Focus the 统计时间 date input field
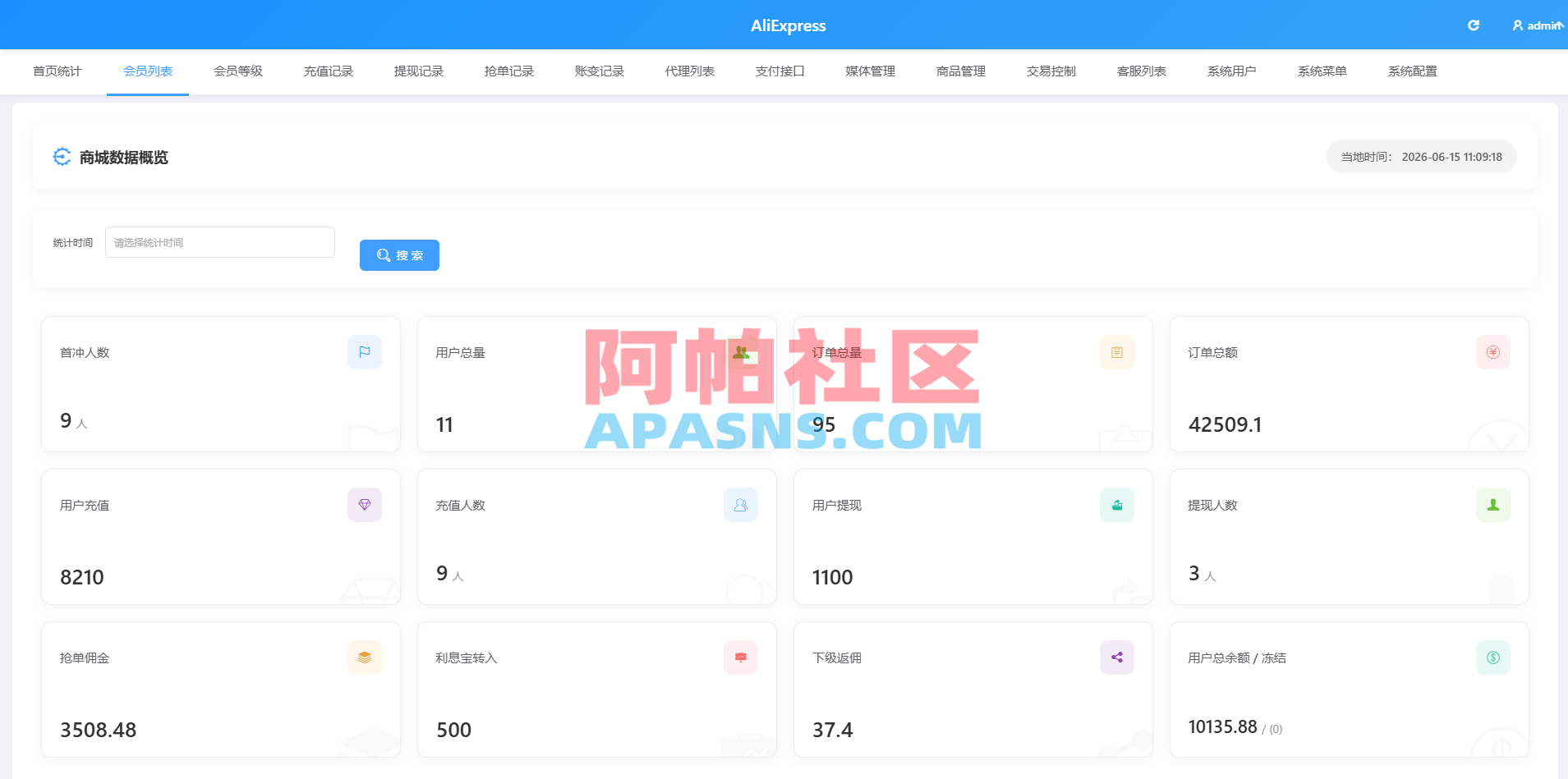 pyautogui.click(x=220, y=242)
